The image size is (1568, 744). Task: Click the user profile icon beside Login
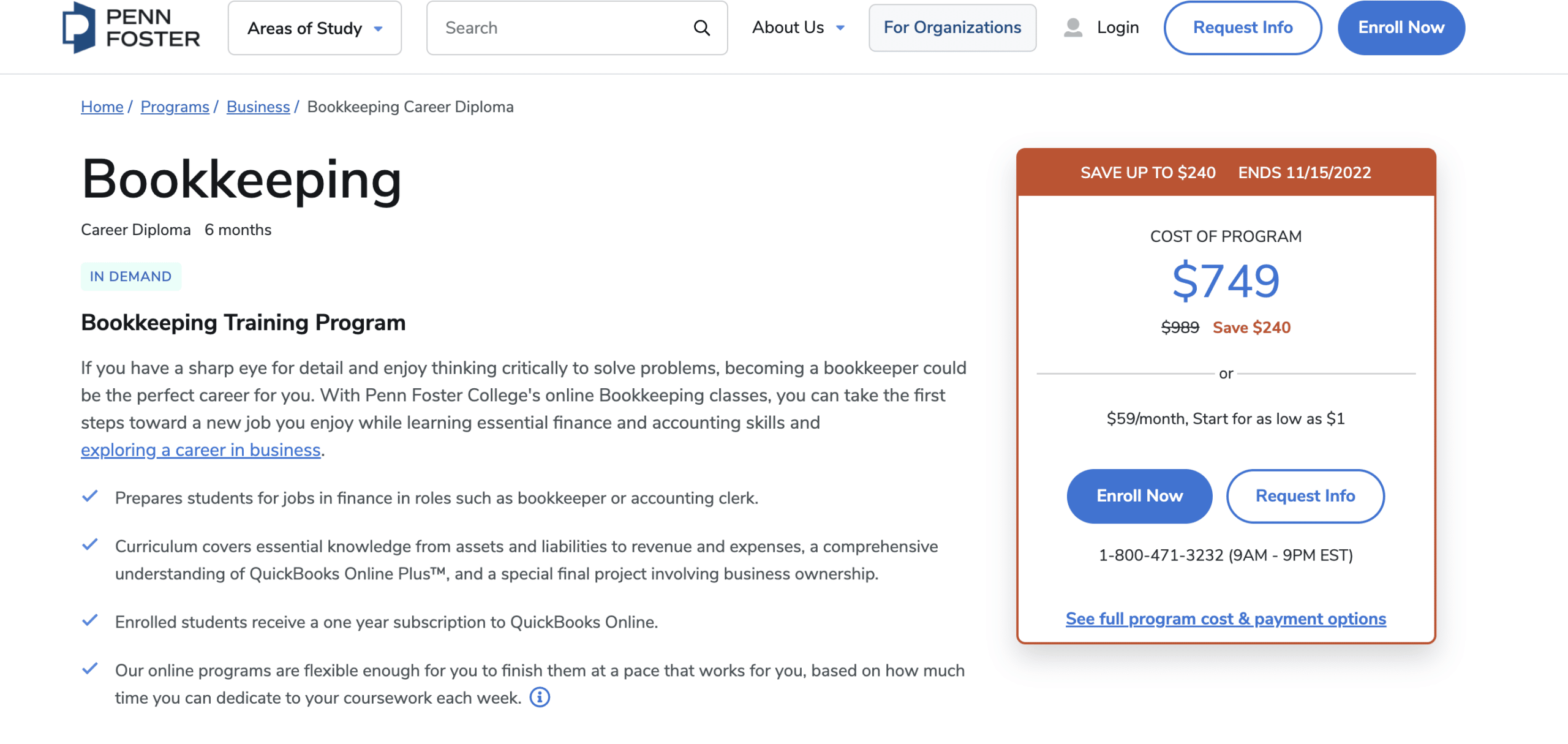click(1073, 28)
